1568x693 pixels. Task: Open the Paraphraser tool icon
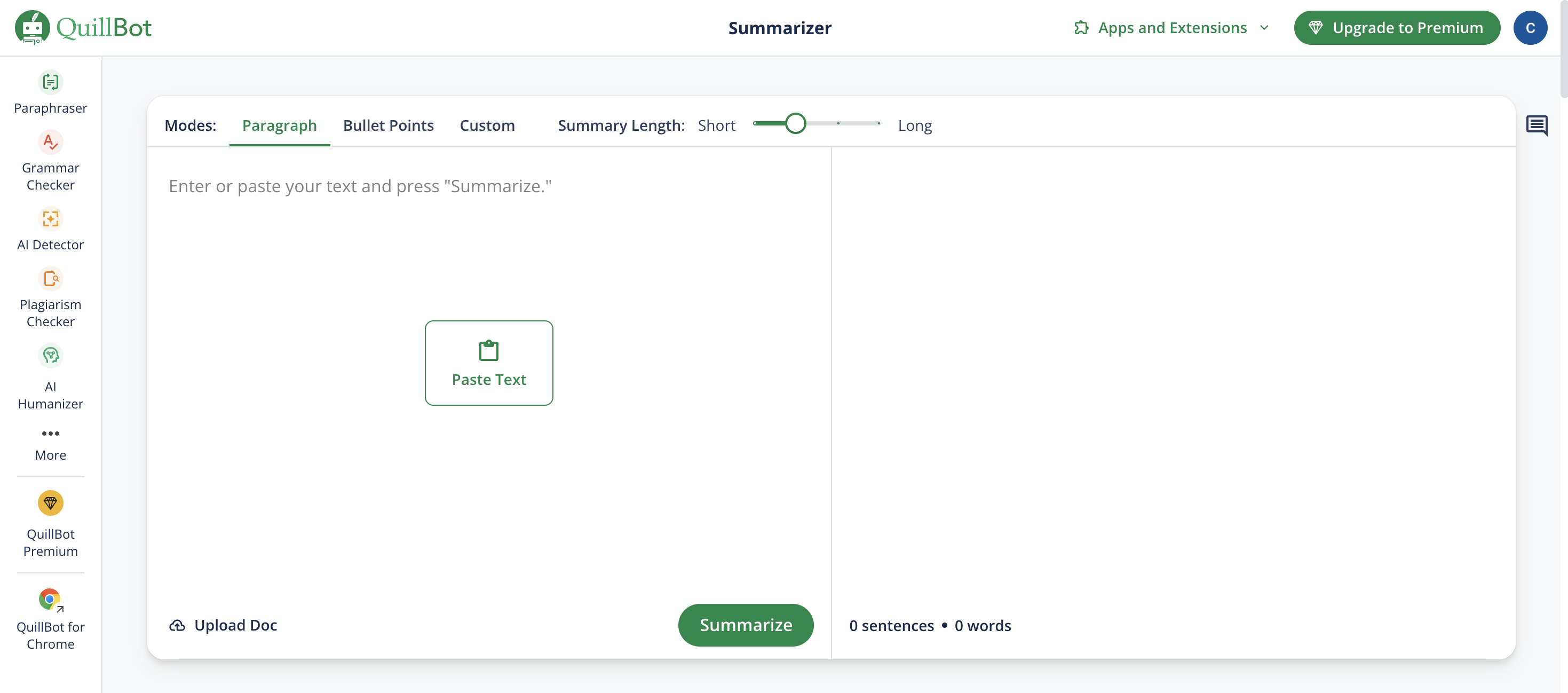51,82
